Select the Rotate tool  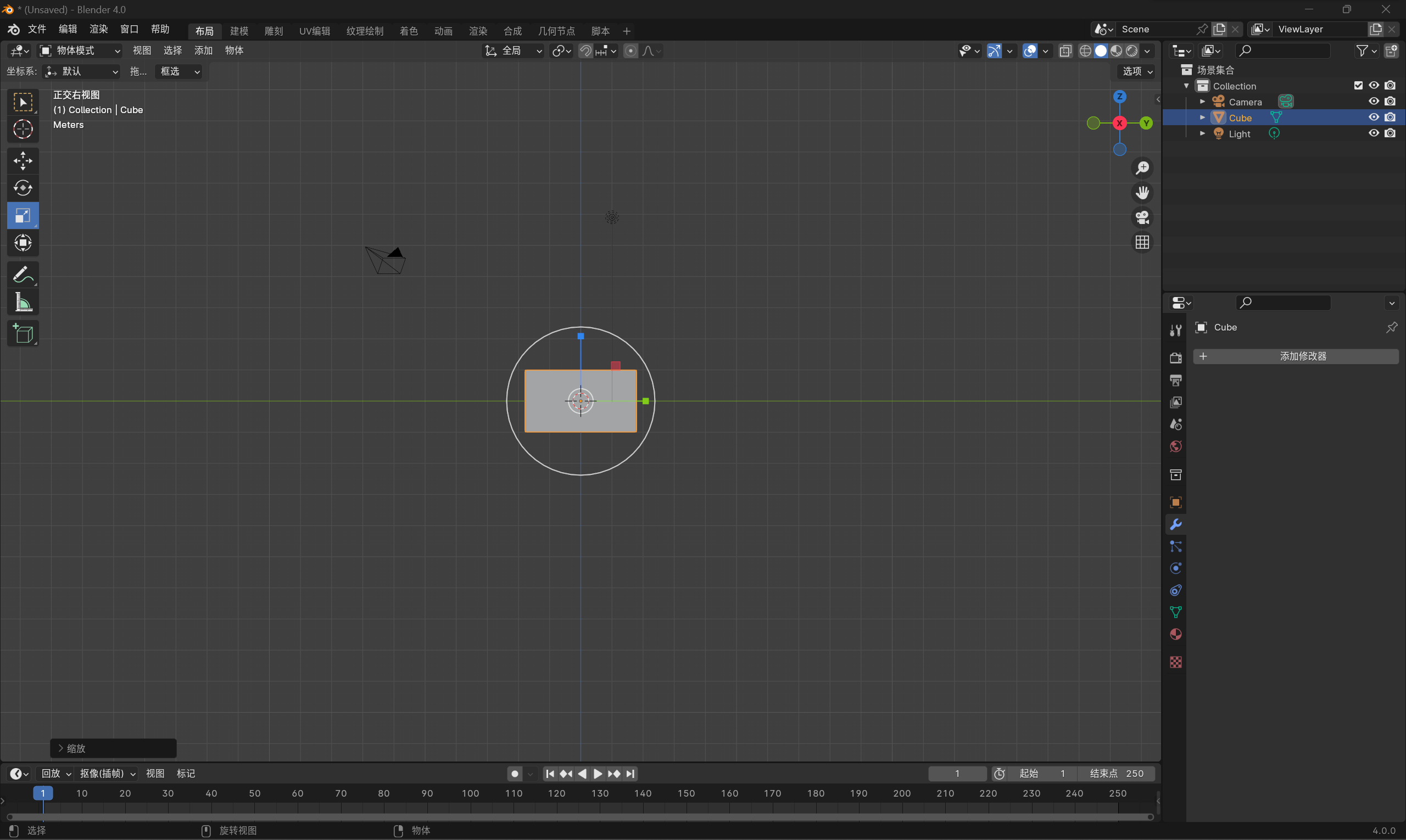23,188
